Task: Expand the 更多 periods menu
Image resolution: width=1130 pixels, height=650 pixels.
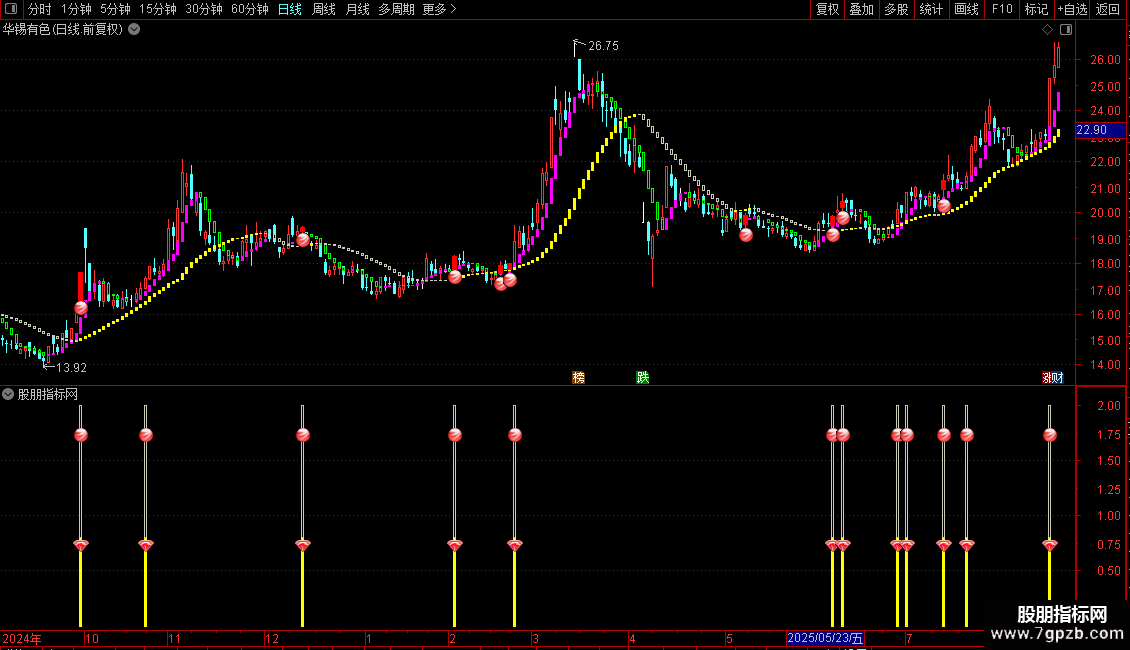Action: coord(439,9)
